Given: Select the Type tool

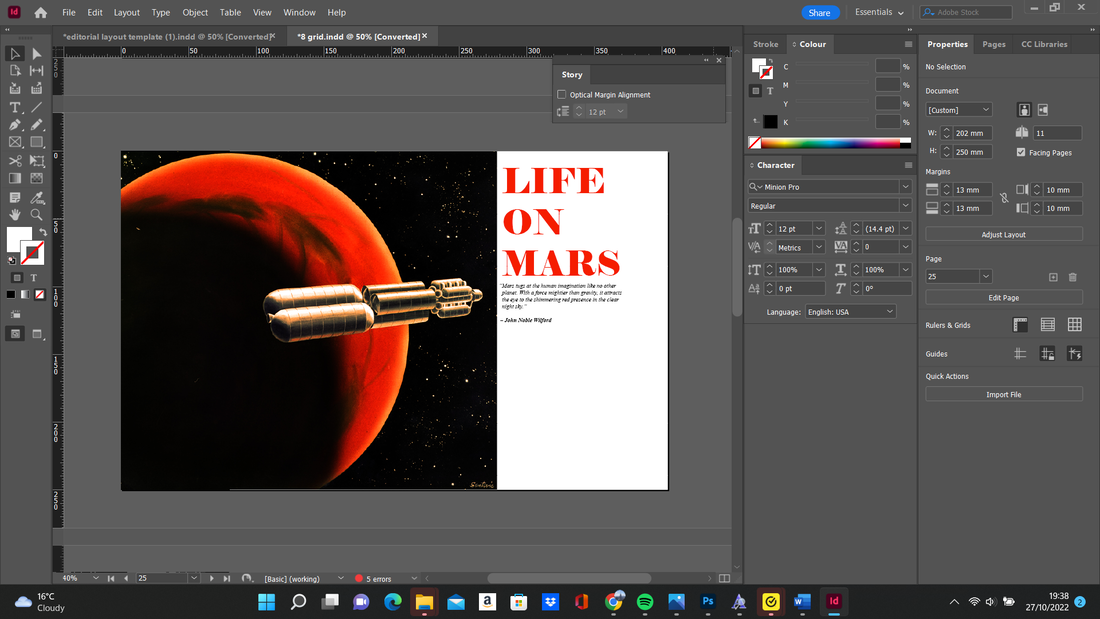Looking at the screenshot, I should tap(15, 107).
